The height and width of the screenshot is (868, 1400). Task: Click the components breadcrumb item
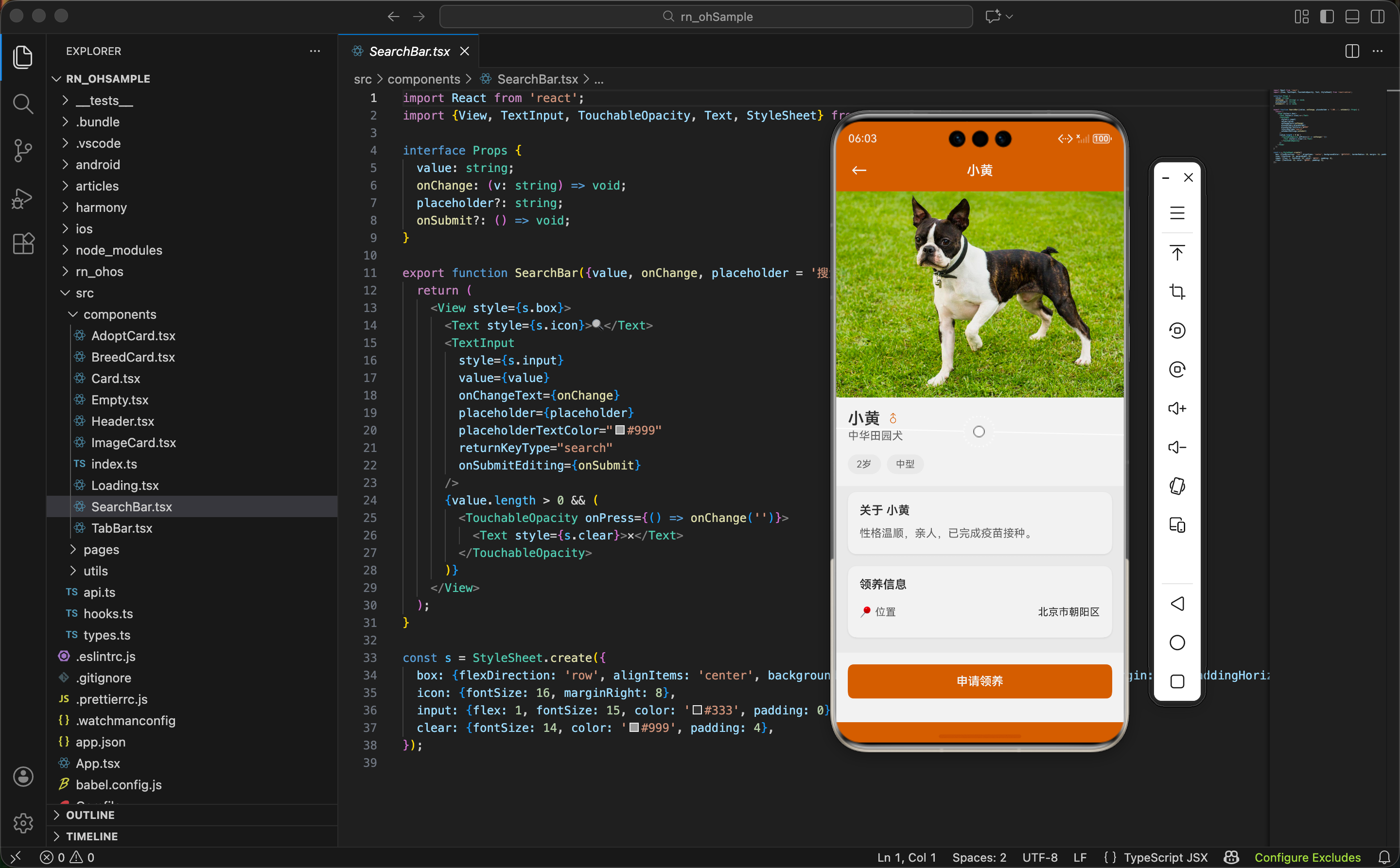[x=423, y=79]
